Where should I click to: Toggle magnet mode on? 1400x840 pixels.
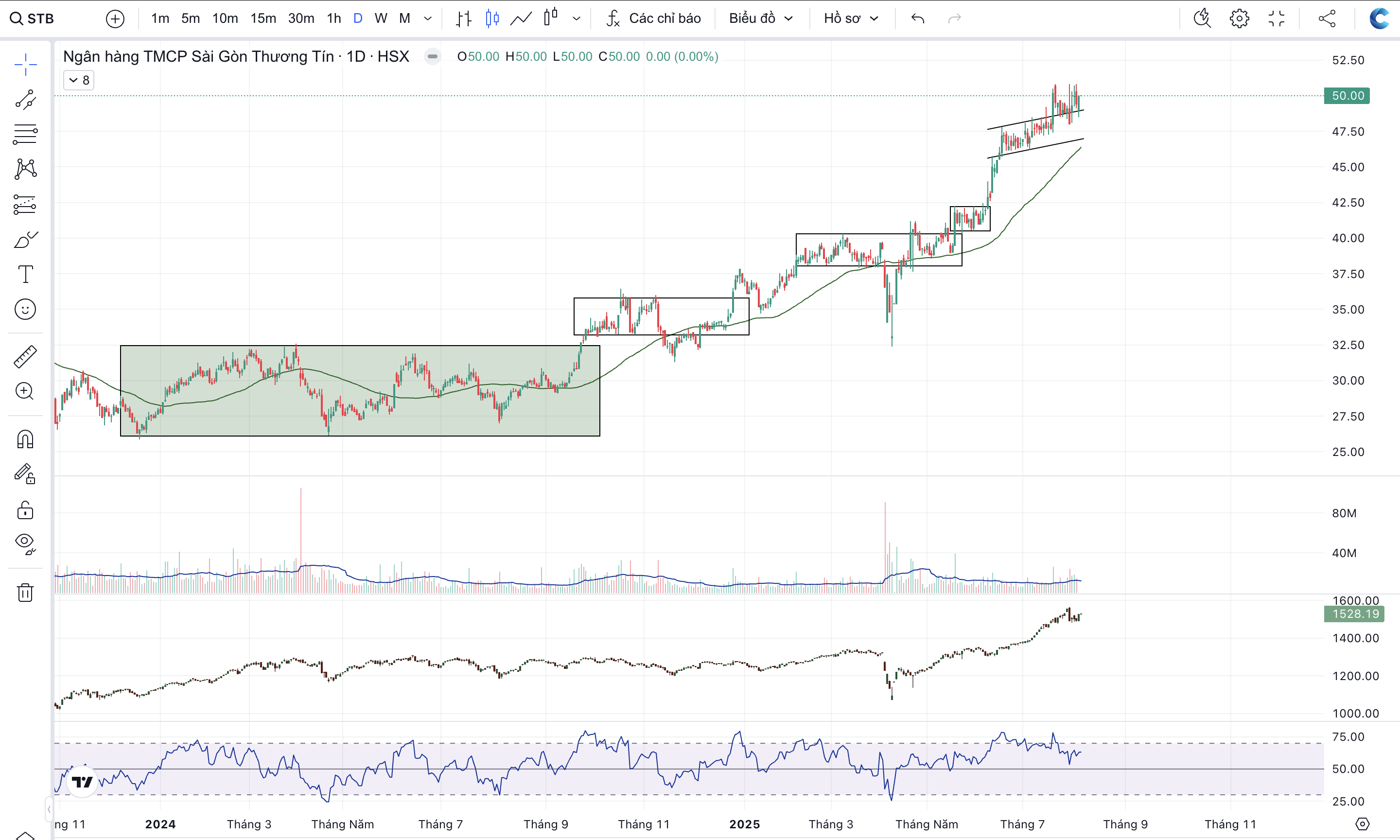point(25,439)
